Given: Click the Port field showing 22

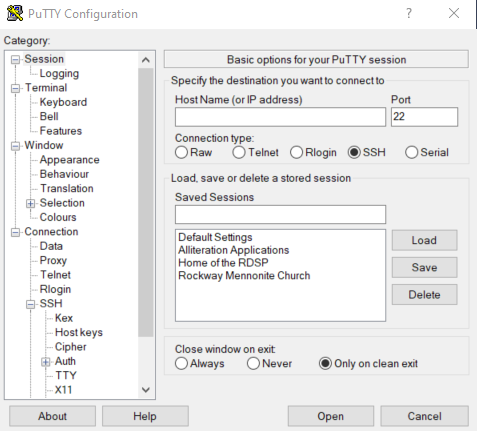Looking at the screenshot, I should click(x=424, y=117).
